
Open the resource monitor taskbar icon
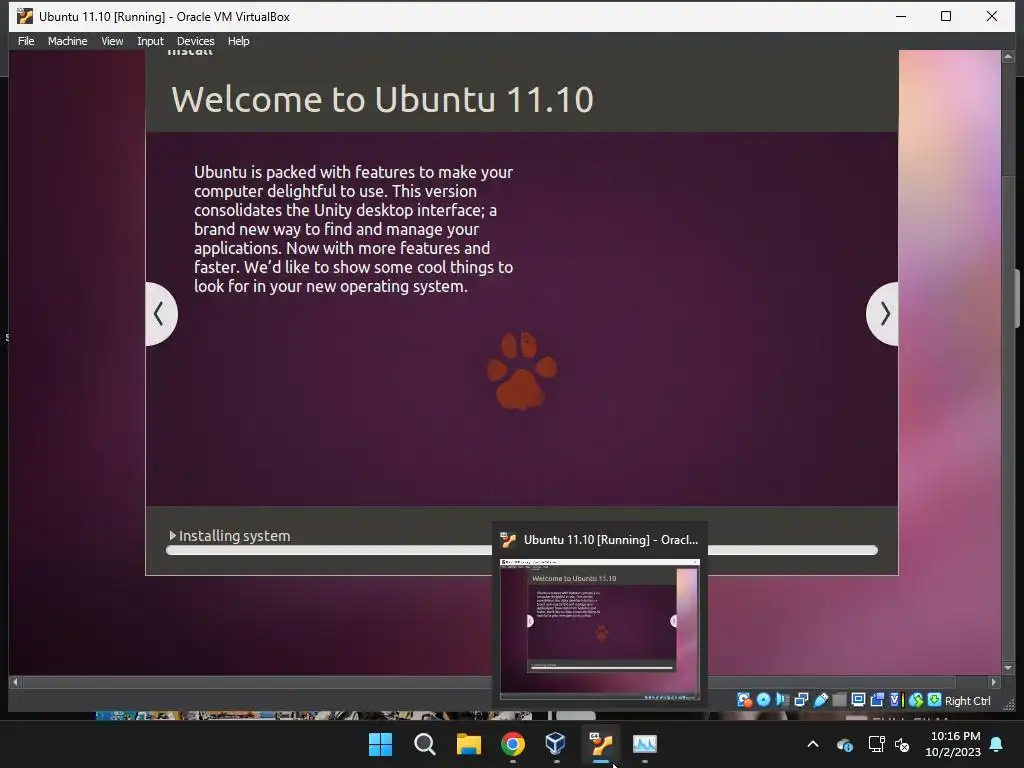(x=645, y=744)
